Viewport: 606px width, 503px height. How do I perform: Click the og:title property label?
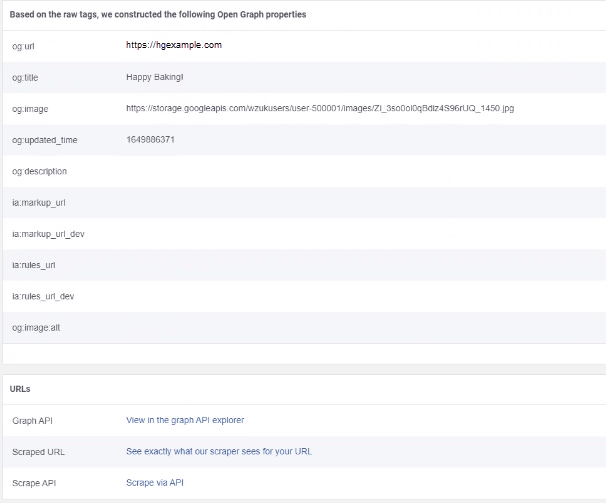[x=24, y=77]
